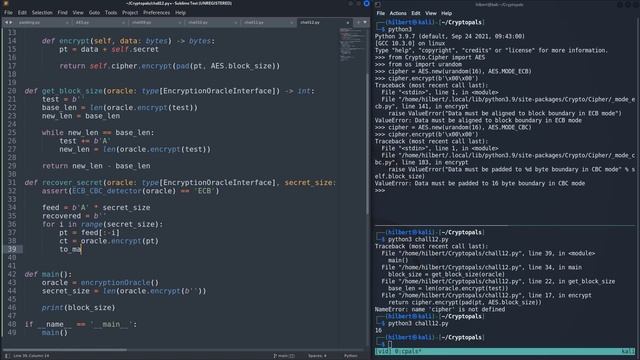Add a new tab with plus button
640x360 pixels.
pyautogui.click(x=359, y=22)
